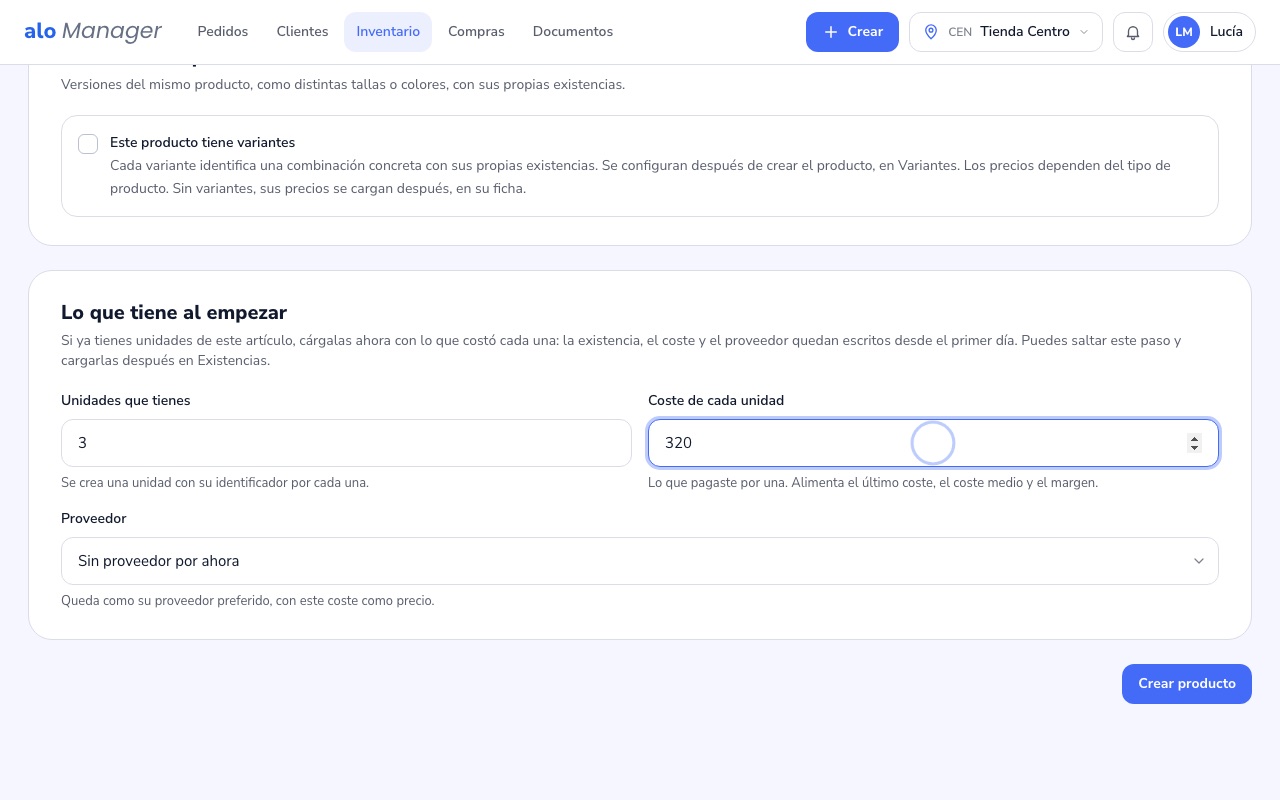Focus the 'Unidades que tienes' field
1280x800 pixels.
pyautogui.click(x=346, y=443)
